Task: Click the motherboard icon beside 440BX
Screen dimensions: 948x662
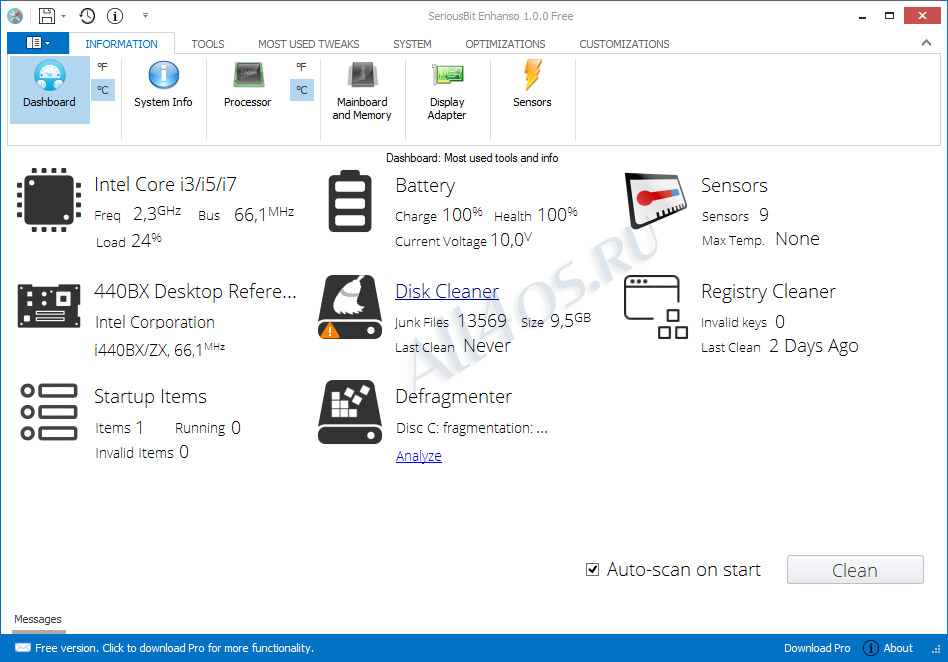Action: (49, 305)
